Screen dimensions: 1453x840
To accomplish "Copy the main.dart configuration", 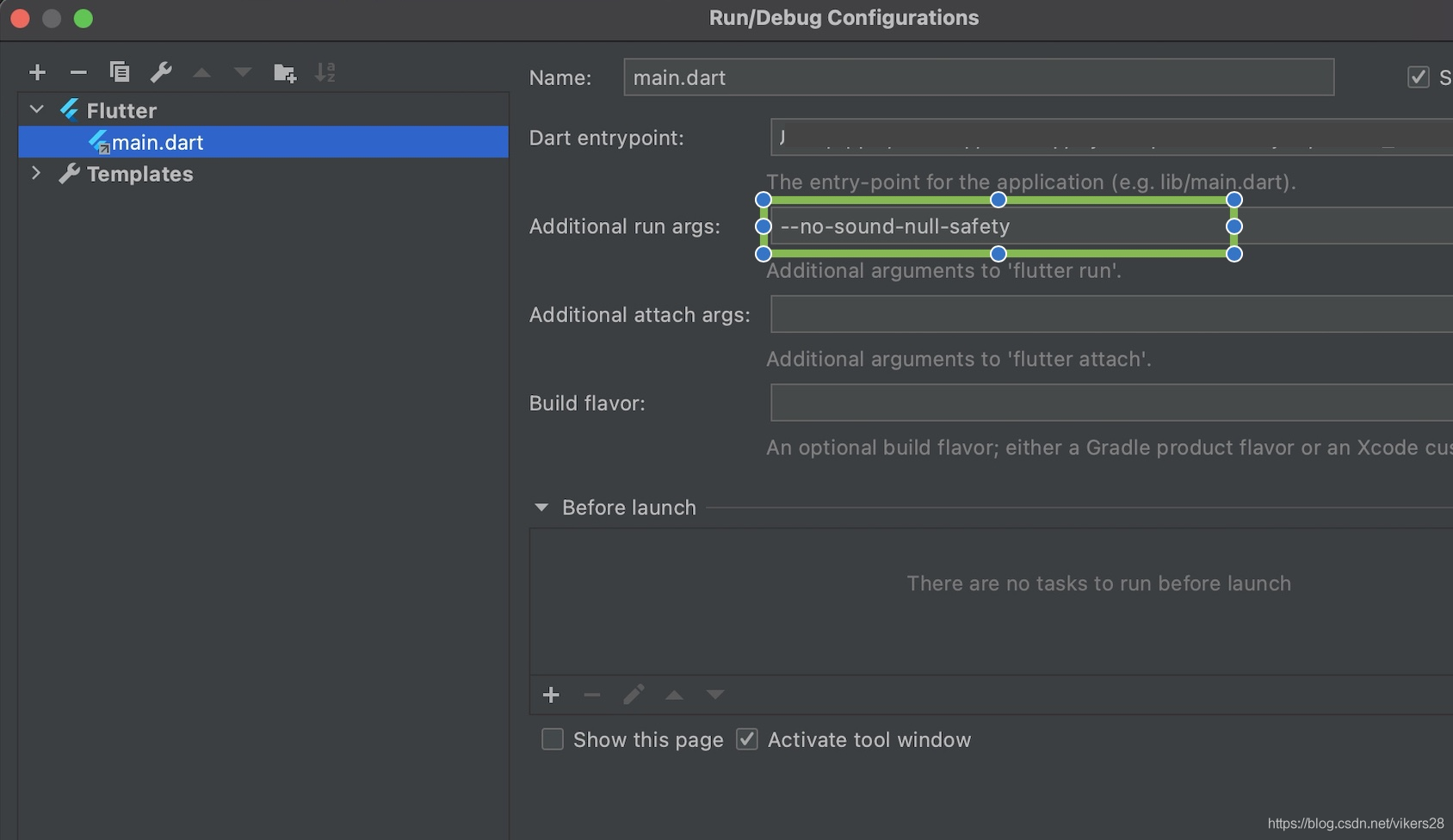I will pyautogui.click(x=120, y=72).
